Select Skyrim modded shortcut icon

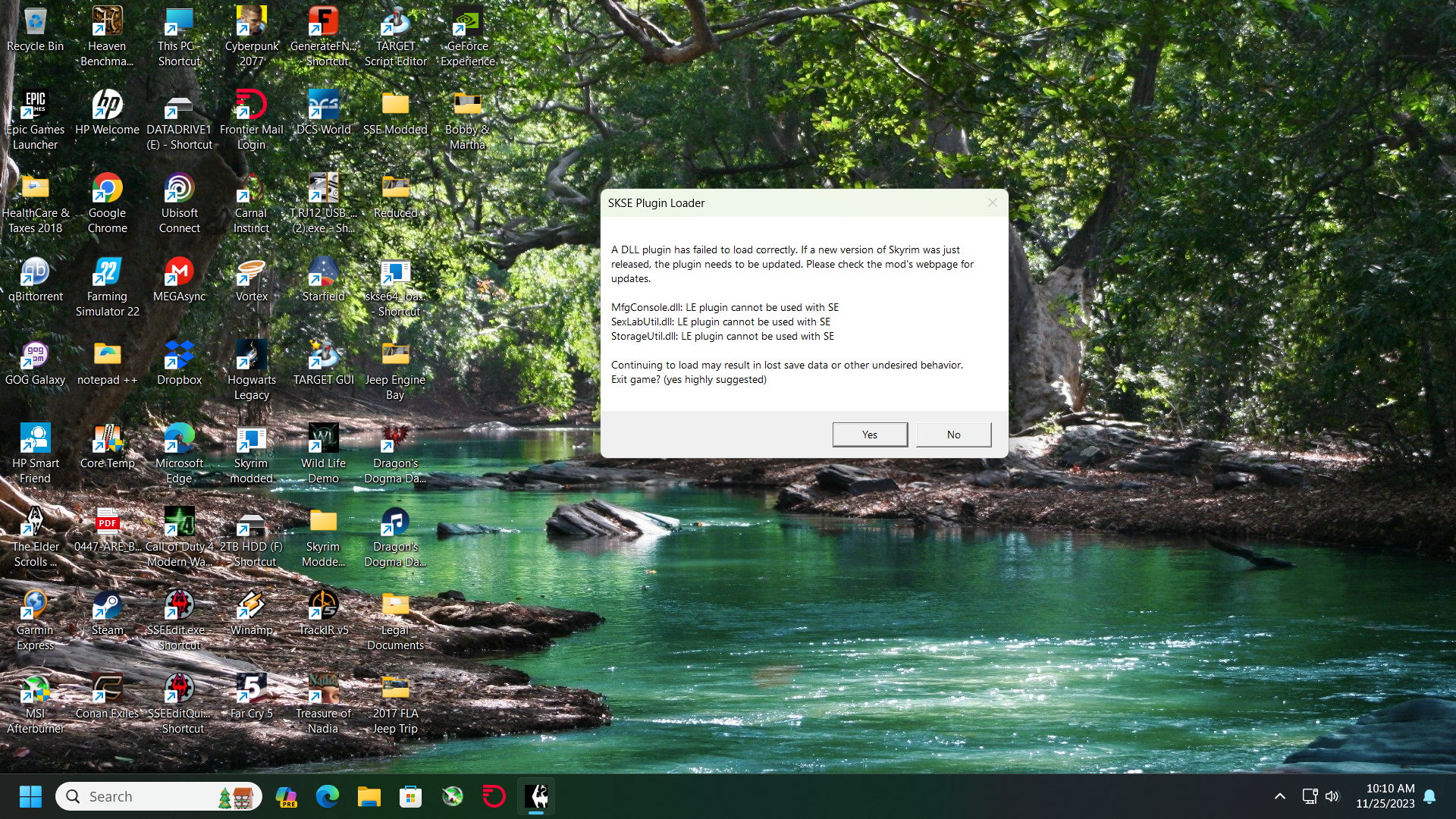251,453
